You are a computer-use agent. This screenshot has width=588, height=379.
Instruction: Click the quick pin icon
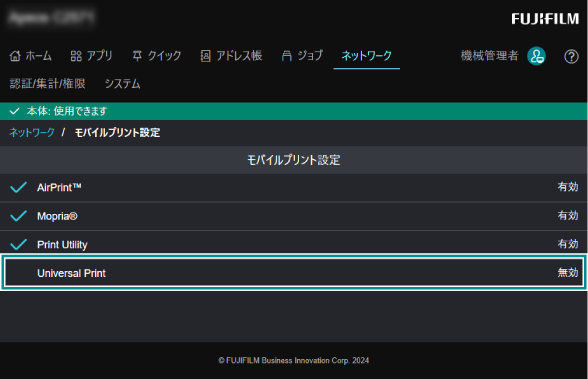[137, 56]
